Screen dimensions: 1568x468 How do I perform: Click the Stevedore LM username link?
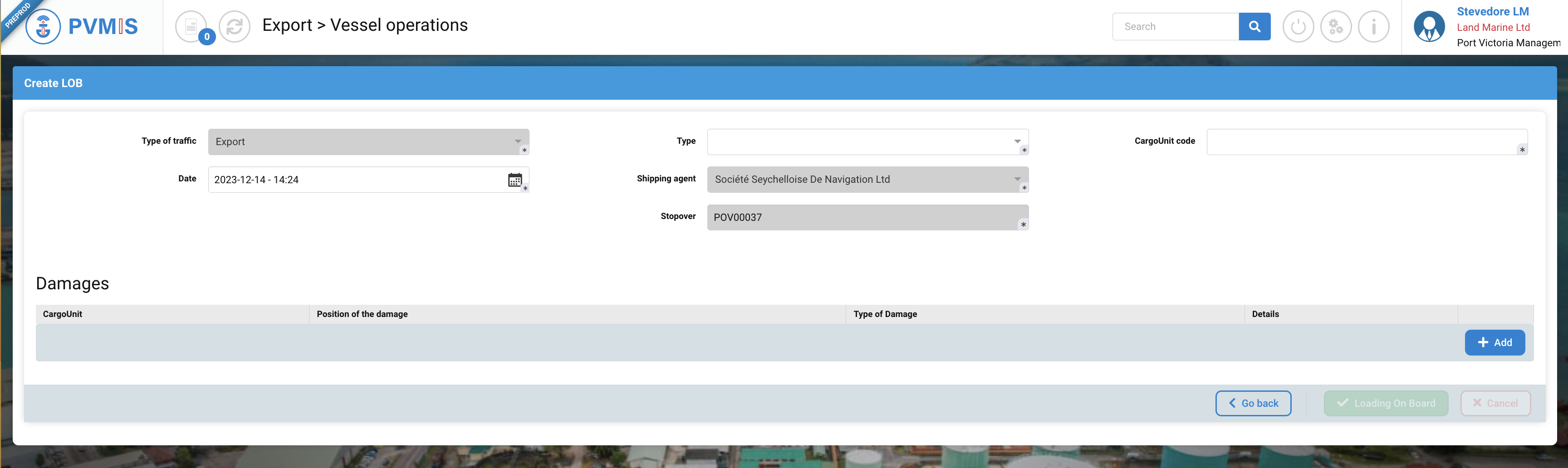(1493, 11)
